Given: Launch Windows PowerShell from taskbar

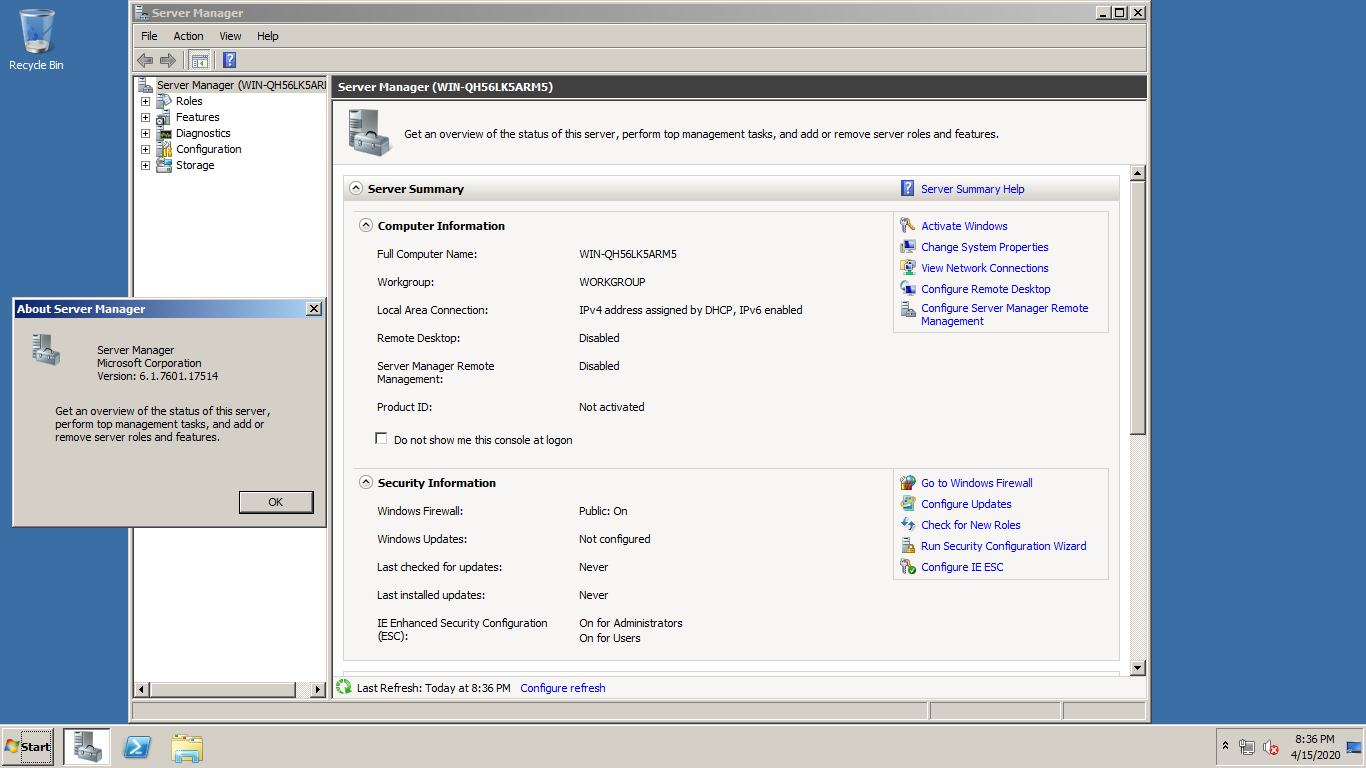Looking at the screenshot, I should point(137,747).
